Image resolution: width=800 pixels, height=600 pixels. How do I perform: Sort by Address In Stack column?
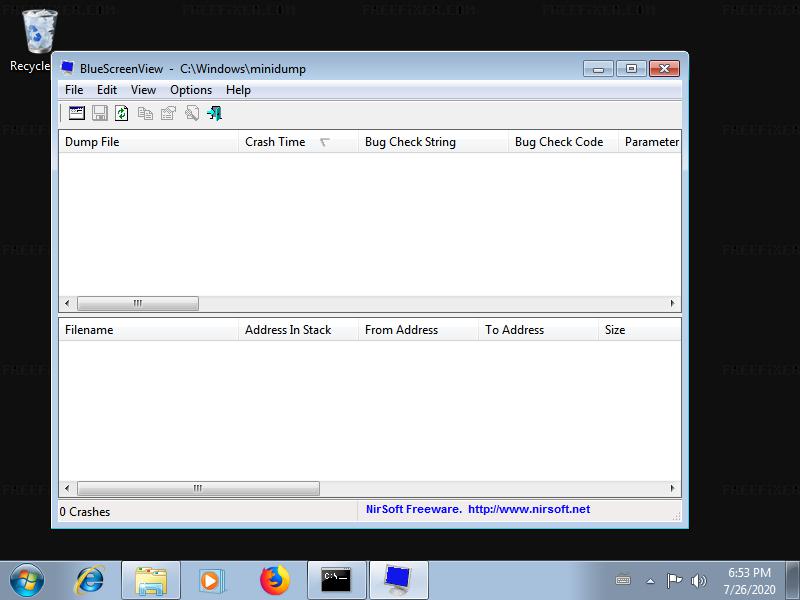(298, 330)
